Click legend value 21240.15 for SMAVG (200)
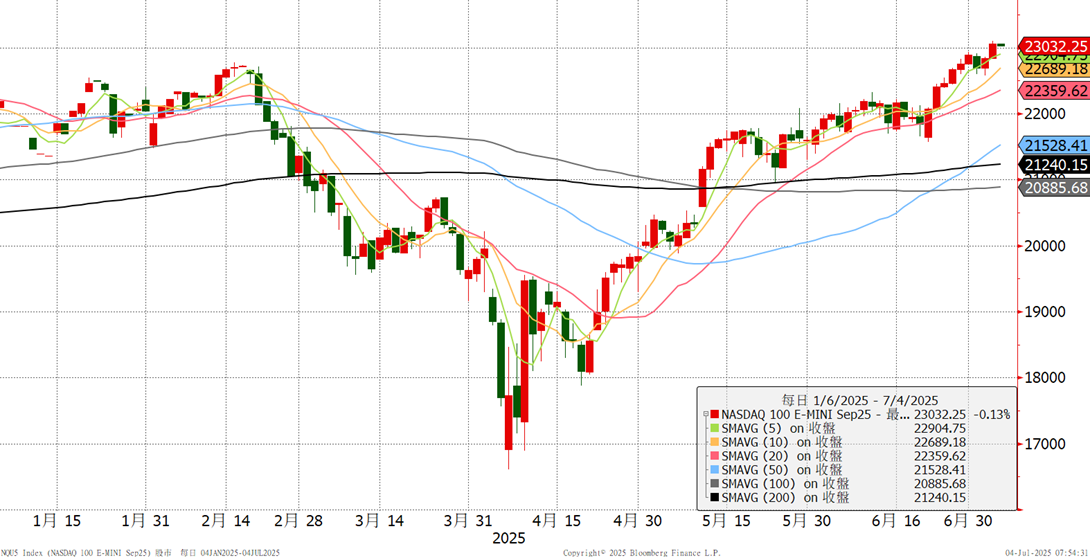This screenshot has width=1090, height=558. (x=941, y=498)
